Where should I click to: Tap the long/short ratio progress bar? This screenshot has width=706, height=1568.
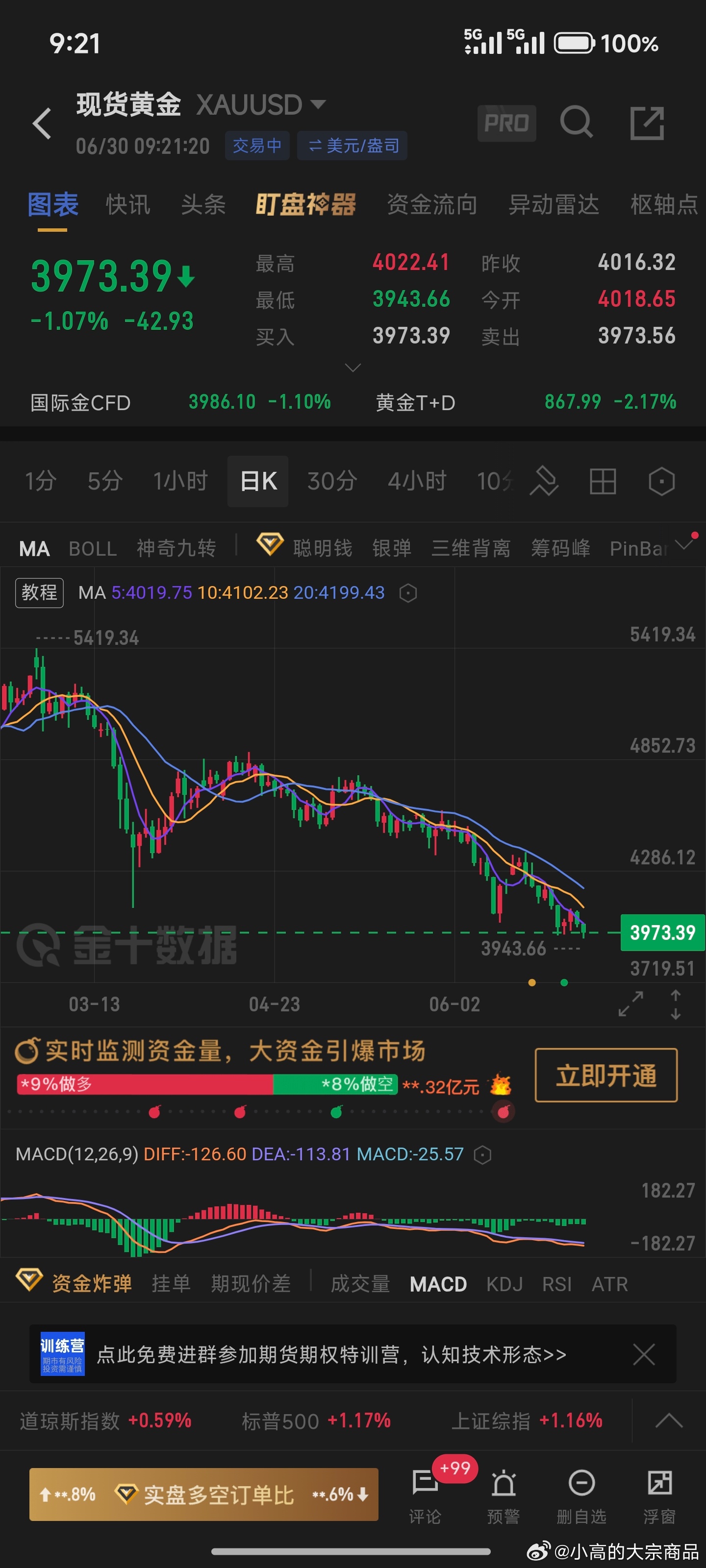[x=207, y=1084]
